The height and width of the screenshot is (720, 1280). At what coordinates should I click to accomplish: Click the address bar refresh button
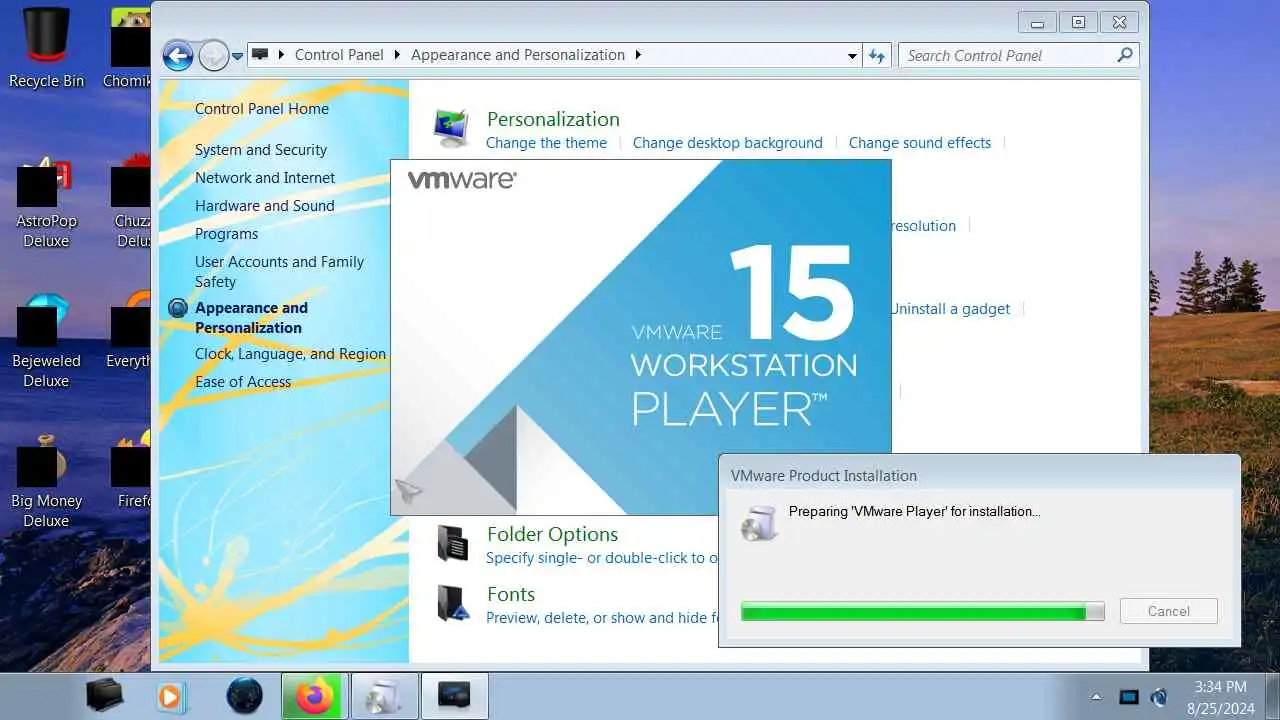(877, 56)
